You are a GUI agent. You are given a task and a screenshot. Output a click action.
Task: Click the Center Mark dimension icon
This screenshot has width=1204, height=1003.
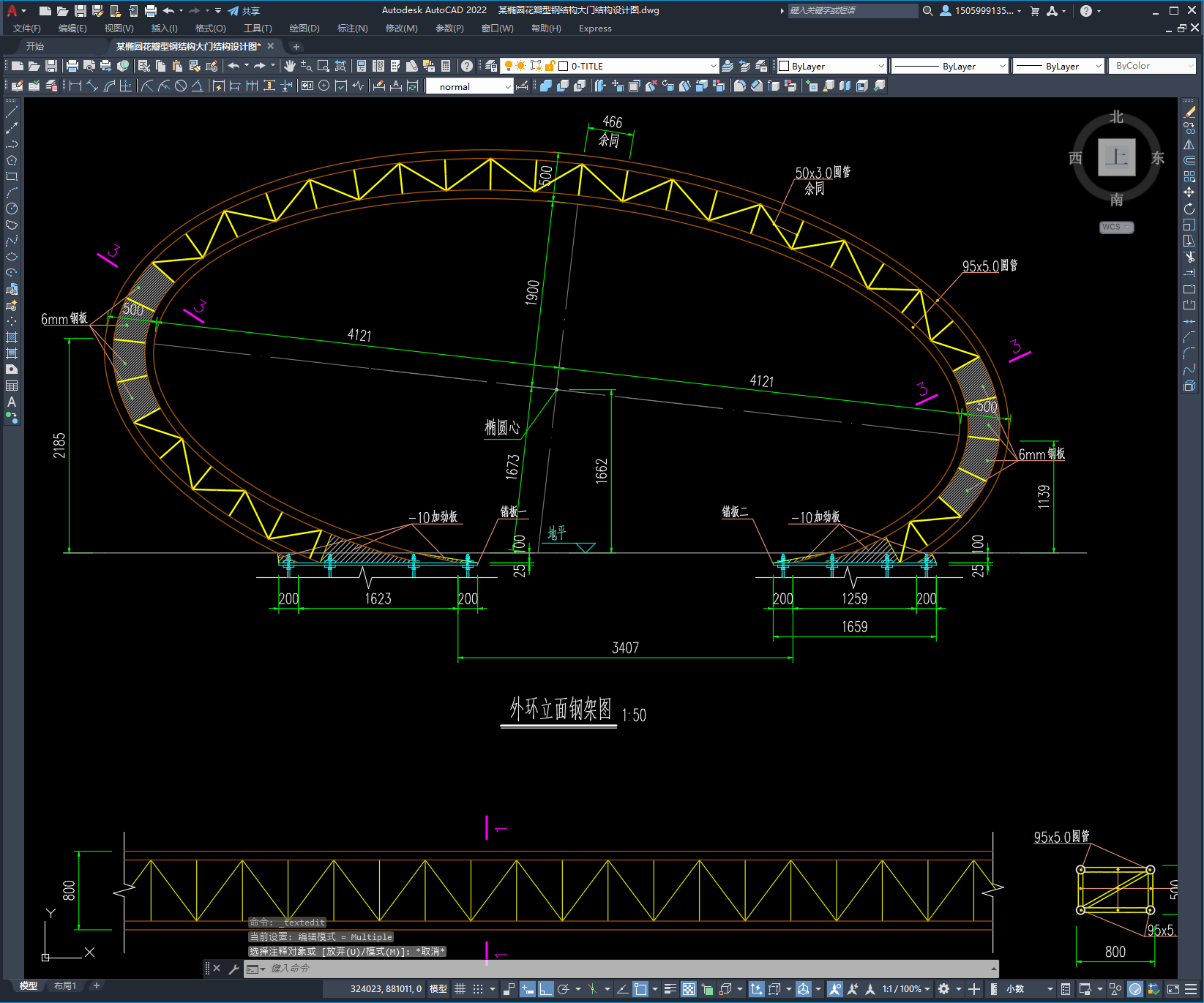pos(324,86)
